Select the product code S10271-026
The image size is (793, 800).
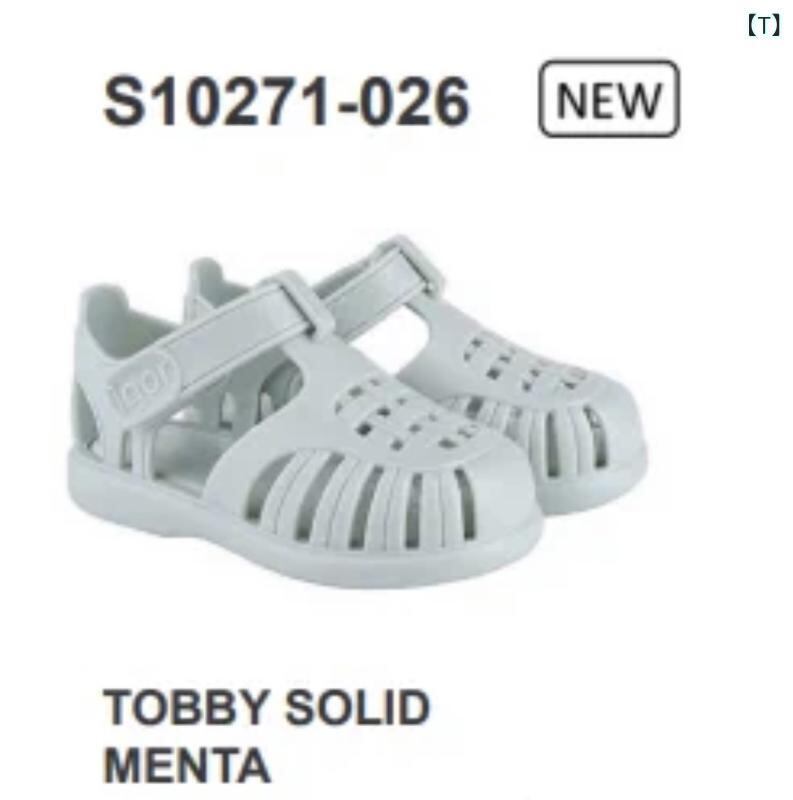click(x=286, y=102)
